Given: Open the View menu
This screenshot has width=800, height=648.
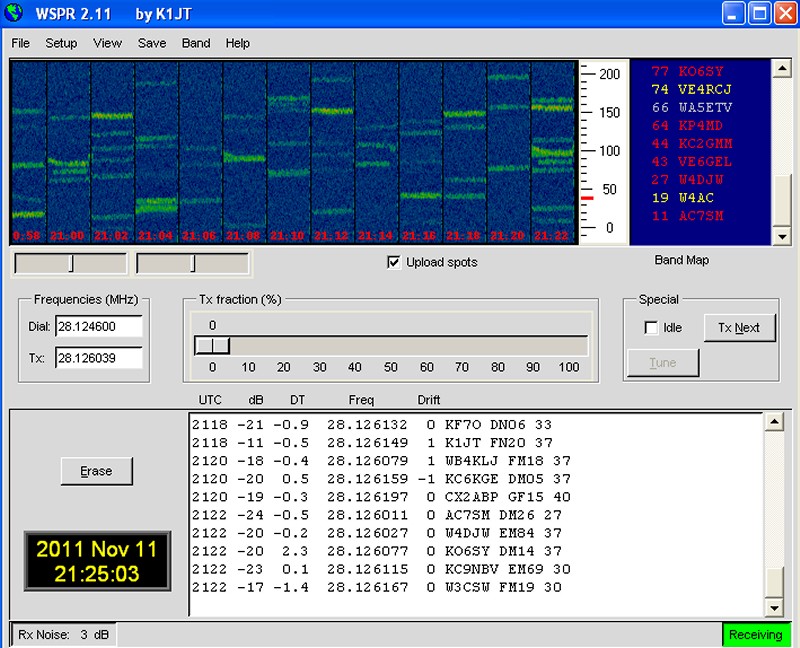Looking at the screenshot, I should coord(106,43).
